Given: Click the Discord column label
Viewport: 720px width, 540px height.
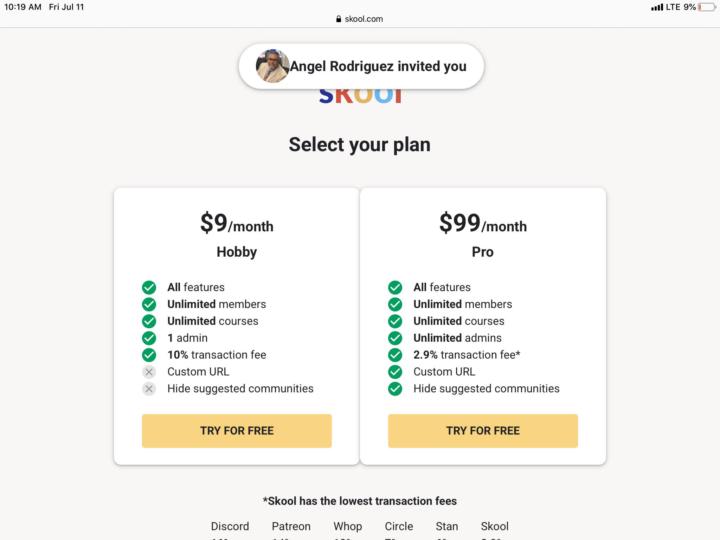Looking at the screenshot, I should pyautogui.click(x=230, y=526).
